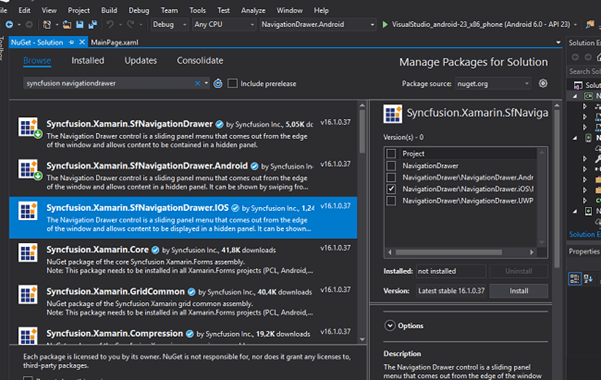The height and width of the screenshot is (380, 601).
Task: Clear the search text with X icon
Action: pos(197,83)
